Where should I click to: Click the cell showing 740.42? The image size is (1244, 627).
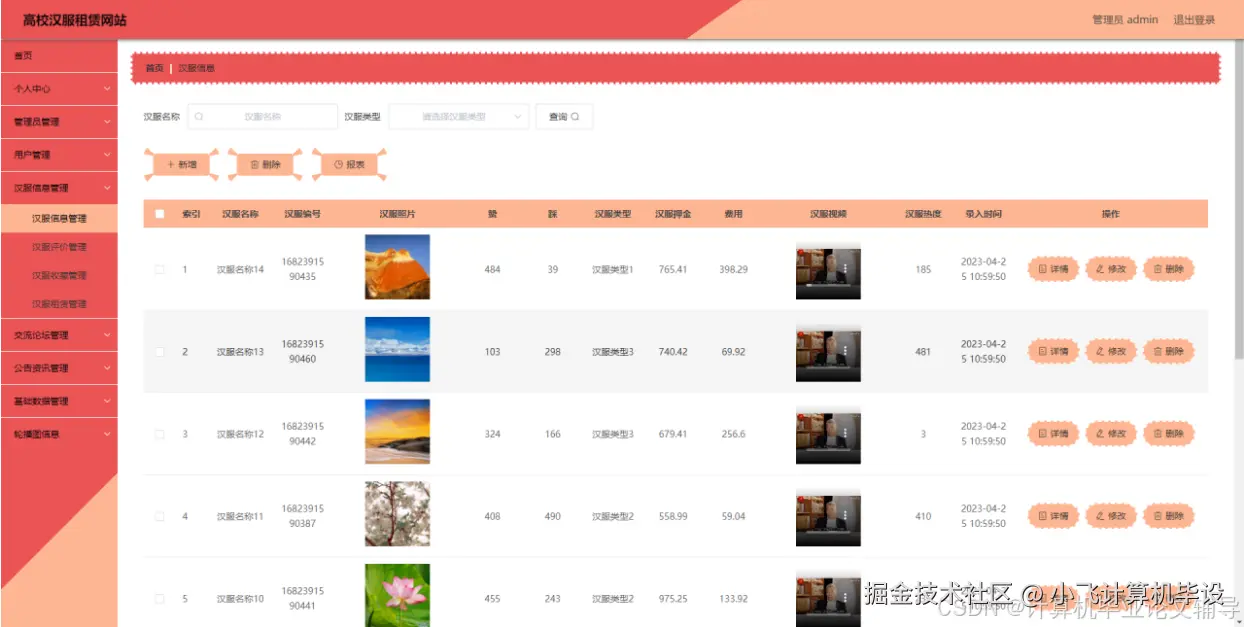click(673, 351)
